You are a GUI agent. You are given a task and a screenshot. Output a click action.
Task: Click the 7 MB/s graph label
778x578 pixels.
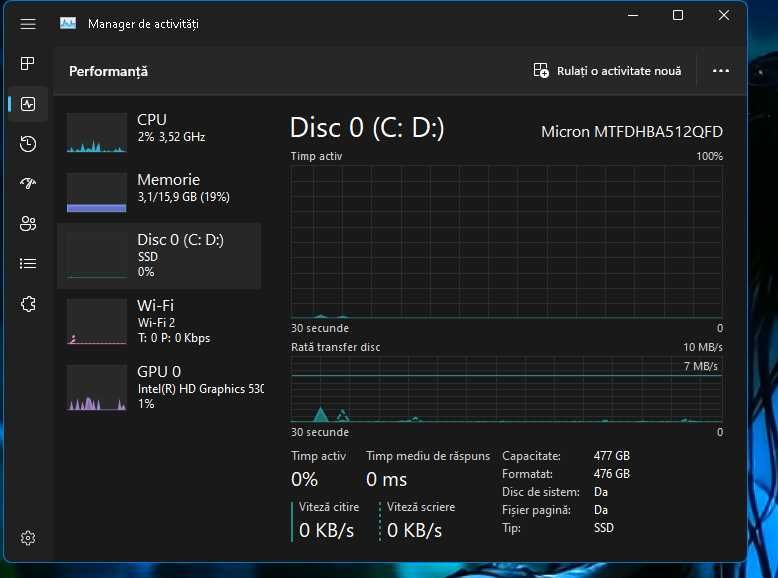click(x=701, y=366)
